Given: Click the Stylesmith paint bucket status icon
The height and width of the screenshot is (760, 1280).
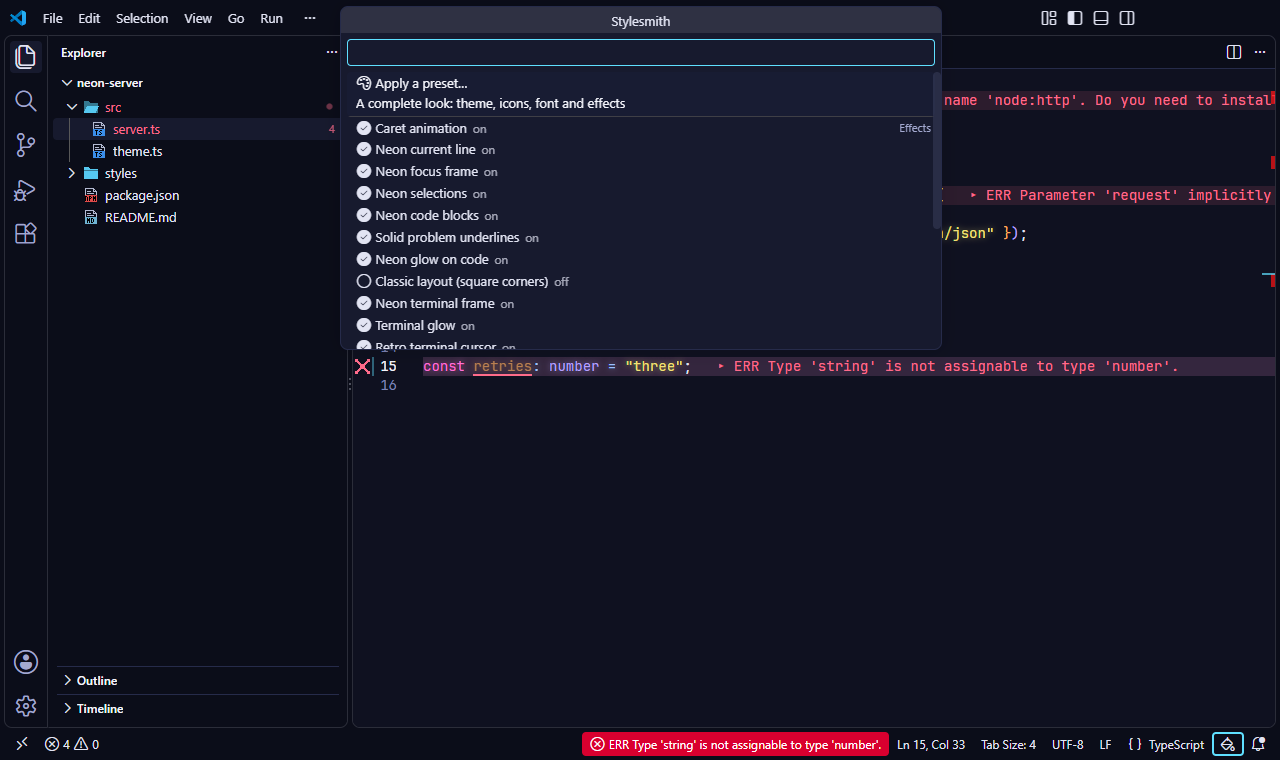Looking at the screenshot, I should [x=1228, y=744].
